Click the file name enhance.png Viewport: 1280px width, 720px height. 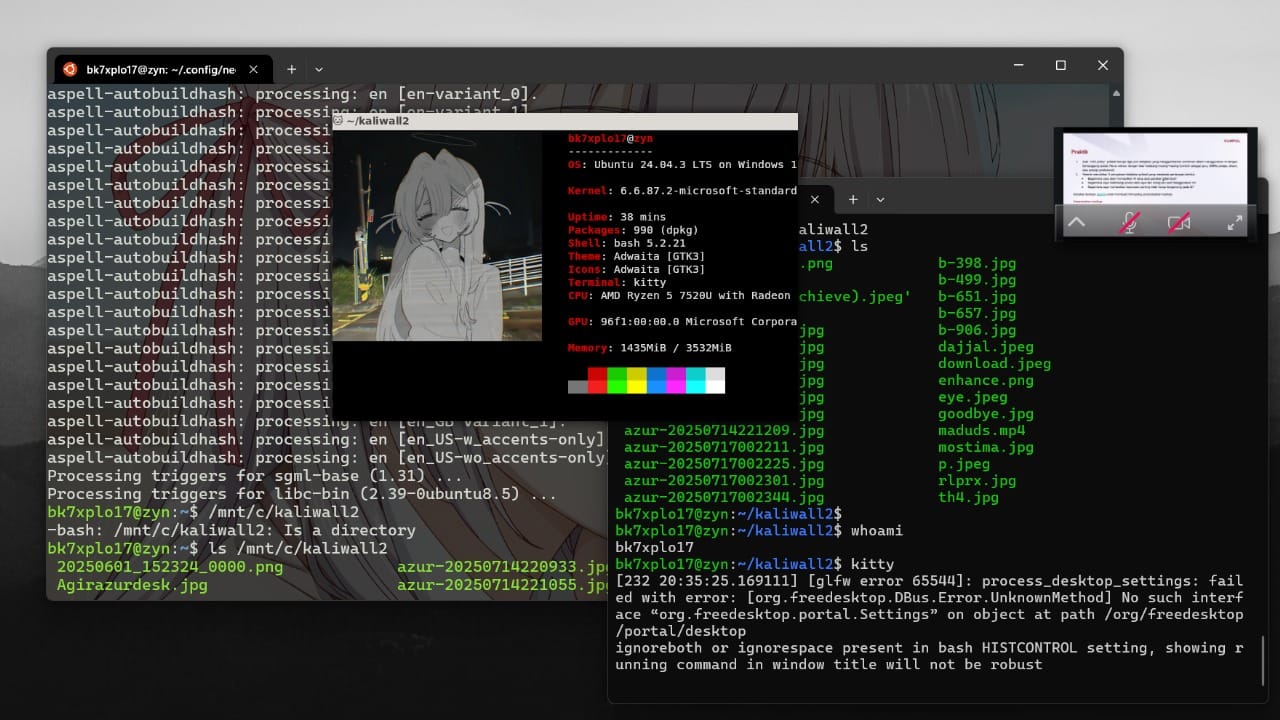tap(986, 380)
